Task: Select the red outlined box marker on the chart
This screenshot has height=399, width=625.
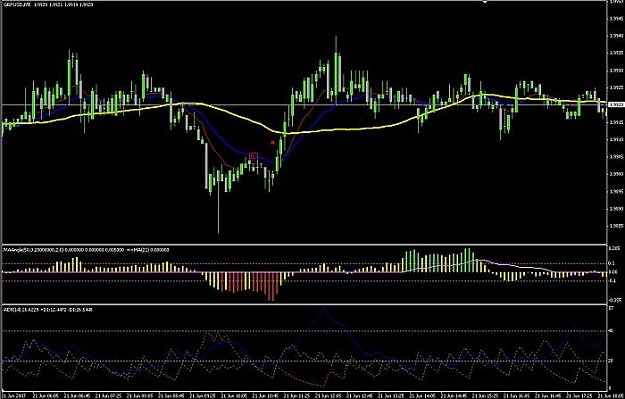Action: [254, 156]
